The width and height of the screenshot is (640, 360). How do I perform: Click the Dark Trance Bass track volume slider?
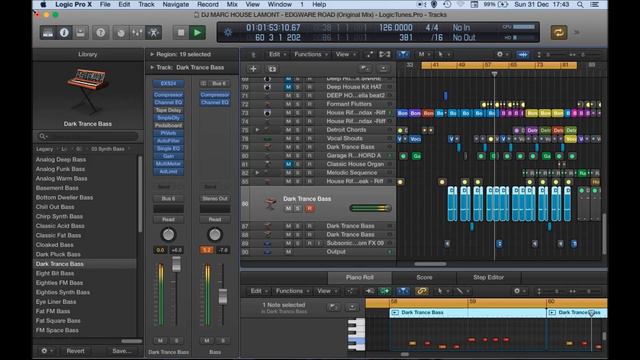(370, 208)
